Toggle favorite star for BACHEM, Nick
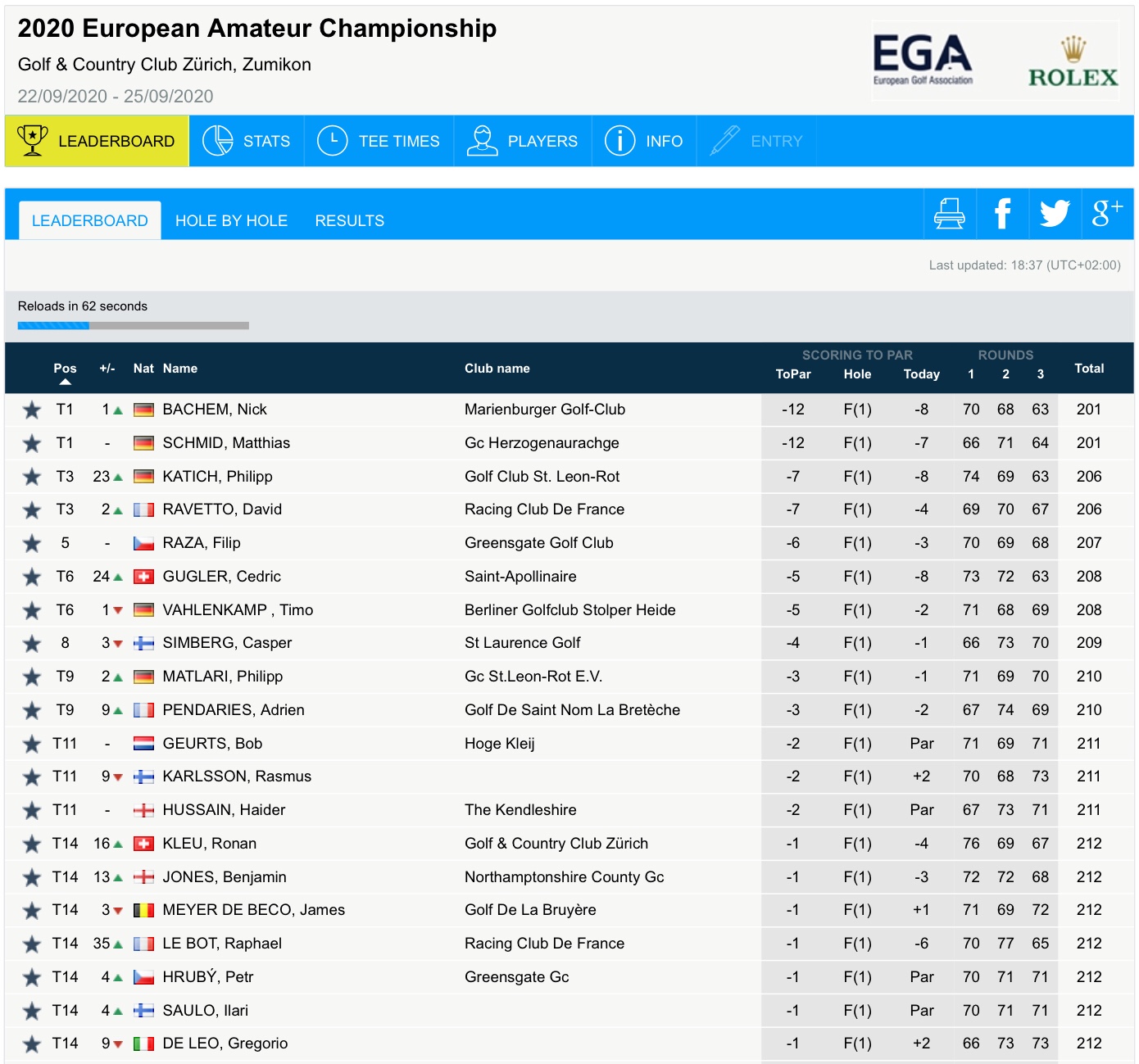 click(x=32, y=410)
